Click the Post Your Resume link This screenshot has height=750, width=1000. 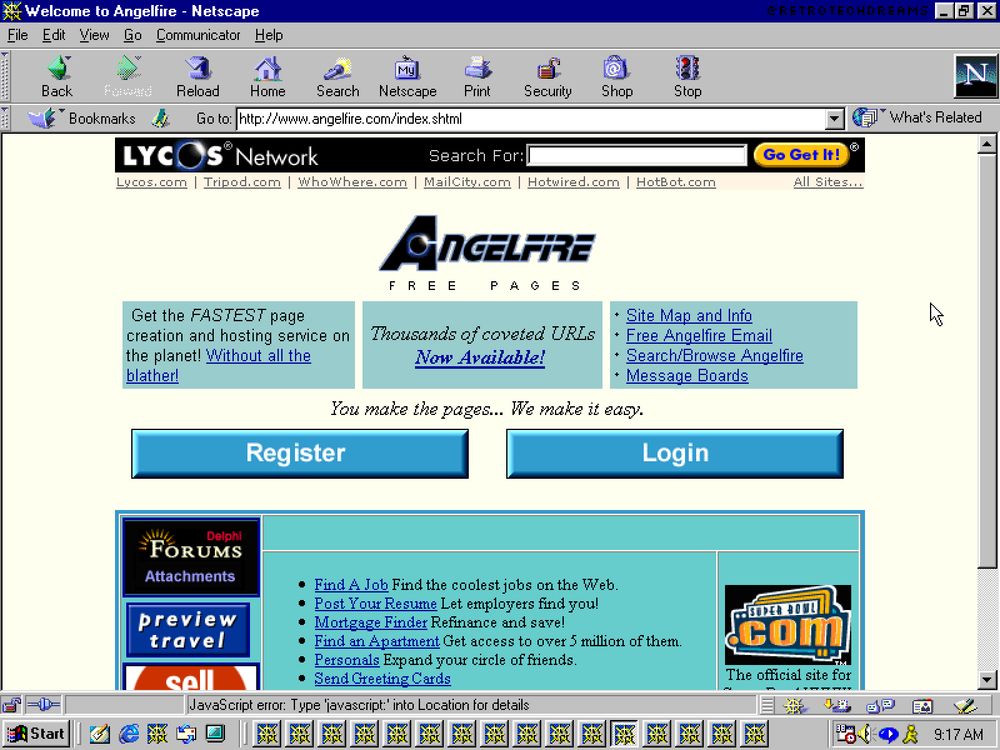click(376, 603)
